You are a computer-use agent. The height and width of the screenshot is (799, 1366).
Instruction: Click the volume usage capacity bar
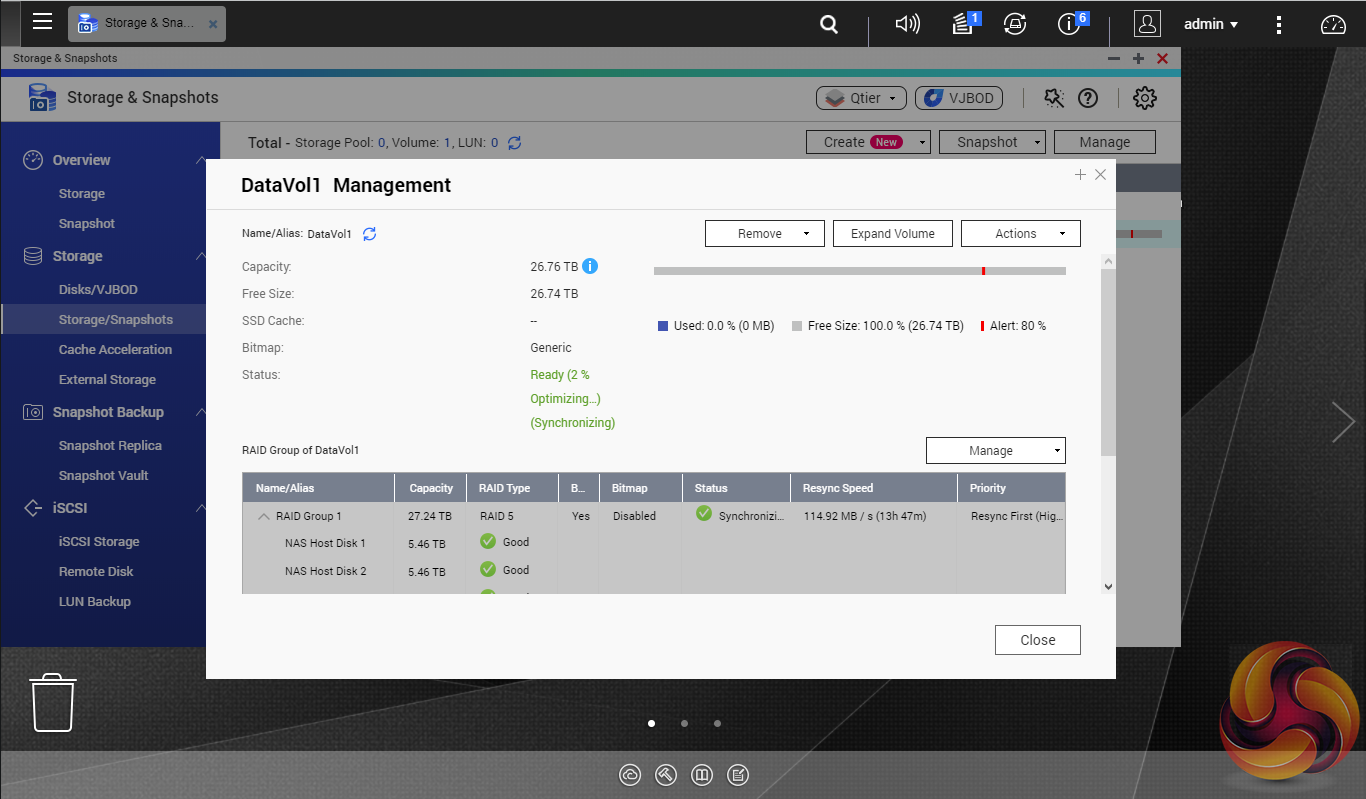859,271
